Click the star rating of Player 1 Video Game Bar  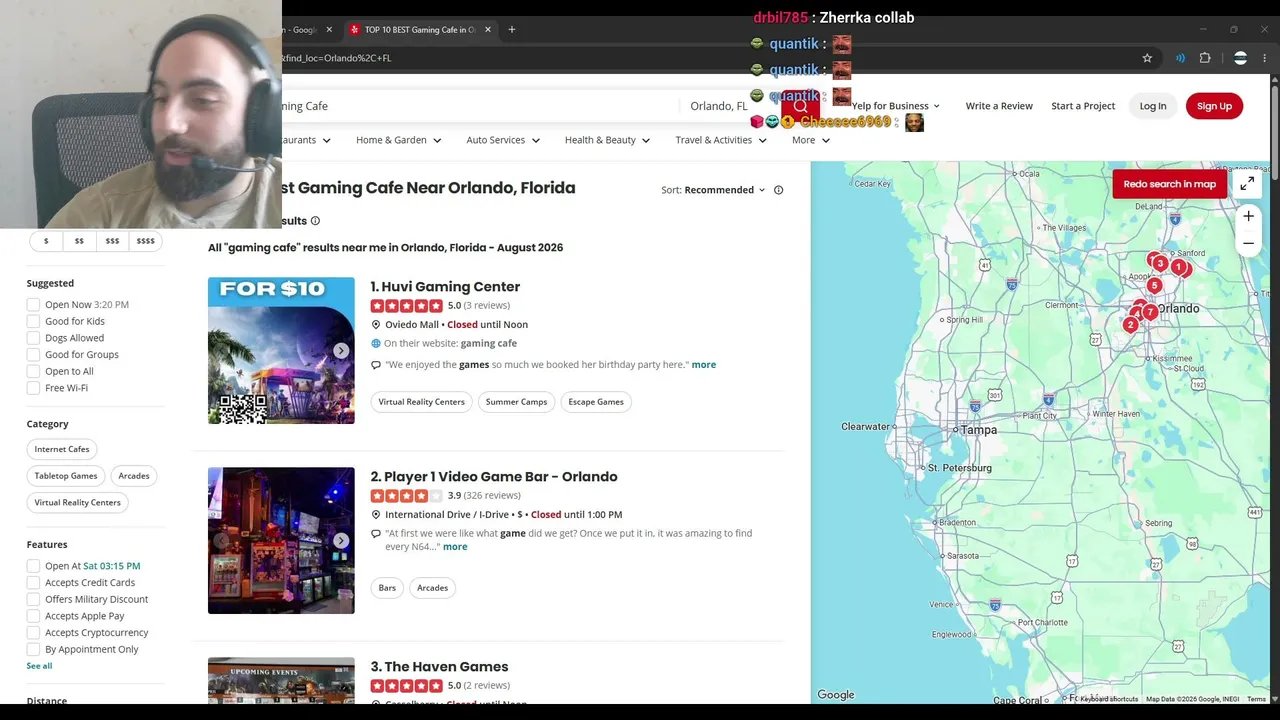coord(407,496)
